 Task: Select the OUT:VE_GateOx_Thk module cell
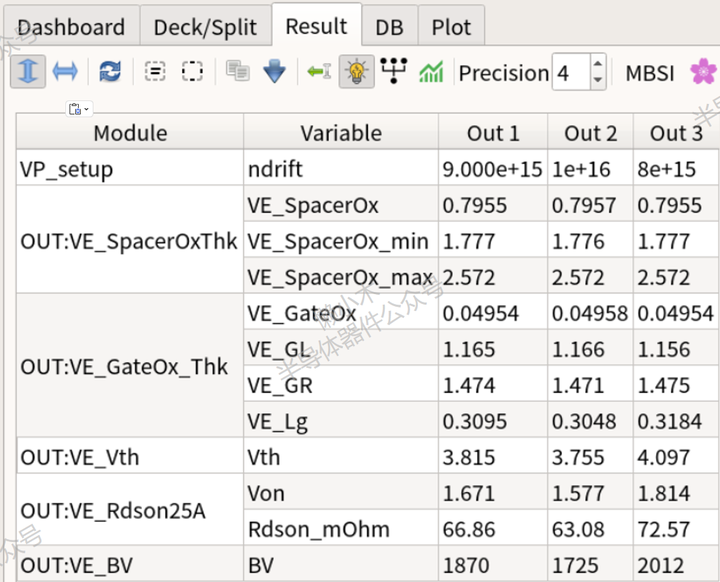click(130, 366)
